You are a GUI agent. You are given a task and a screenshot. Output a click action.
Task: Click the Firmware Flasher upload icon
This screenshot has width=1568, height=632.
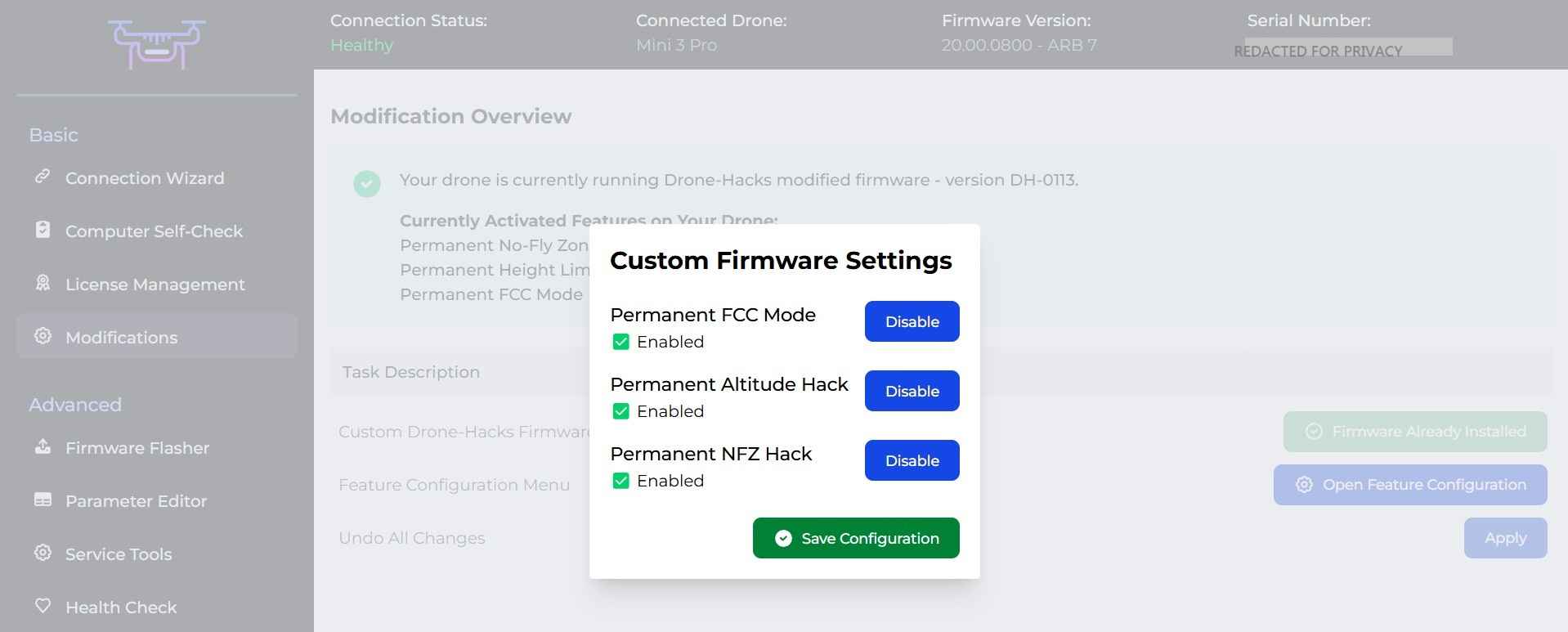(43, 446)
